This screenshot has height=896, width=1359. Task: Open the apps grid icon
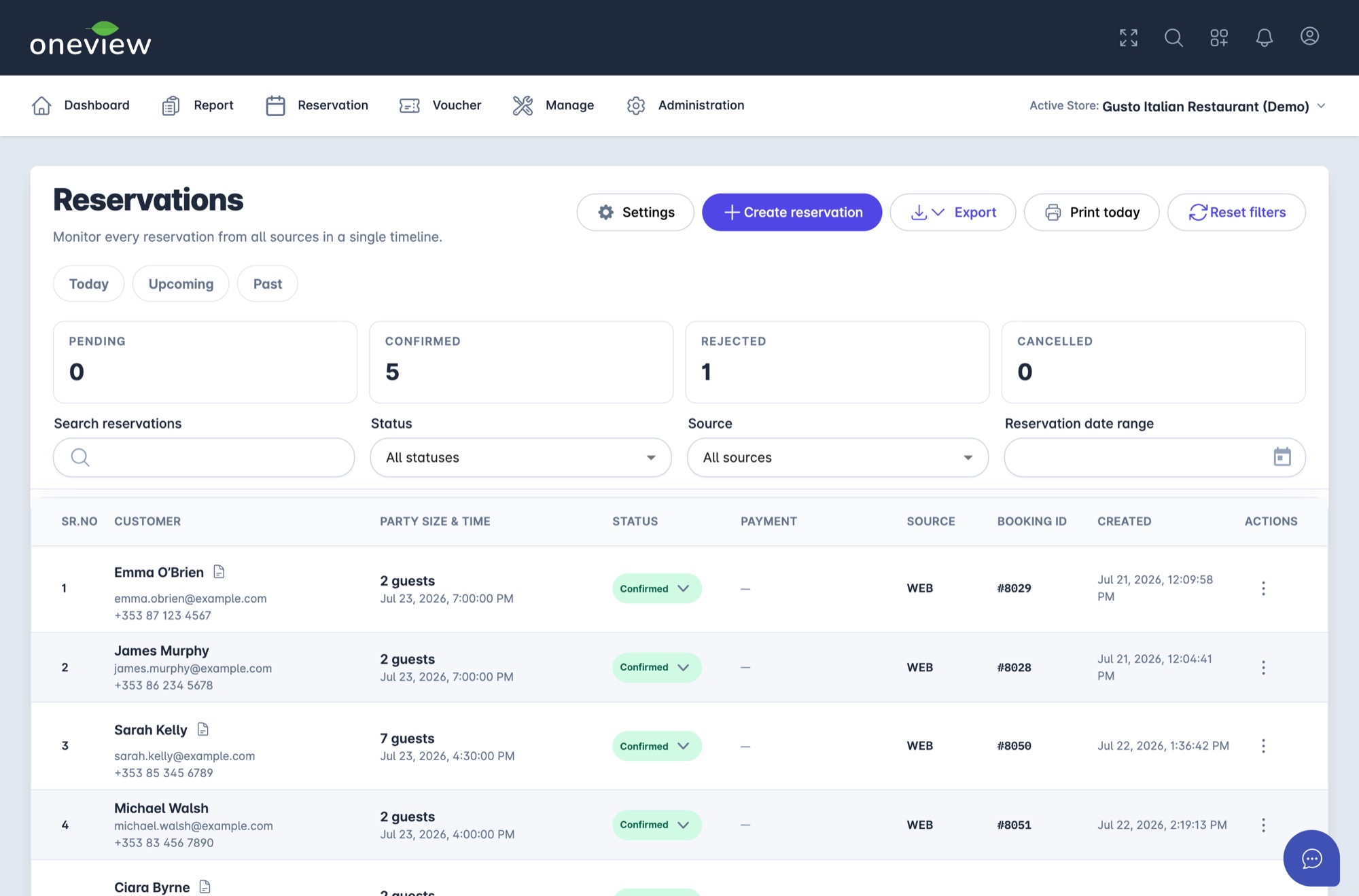(1219, 37)
